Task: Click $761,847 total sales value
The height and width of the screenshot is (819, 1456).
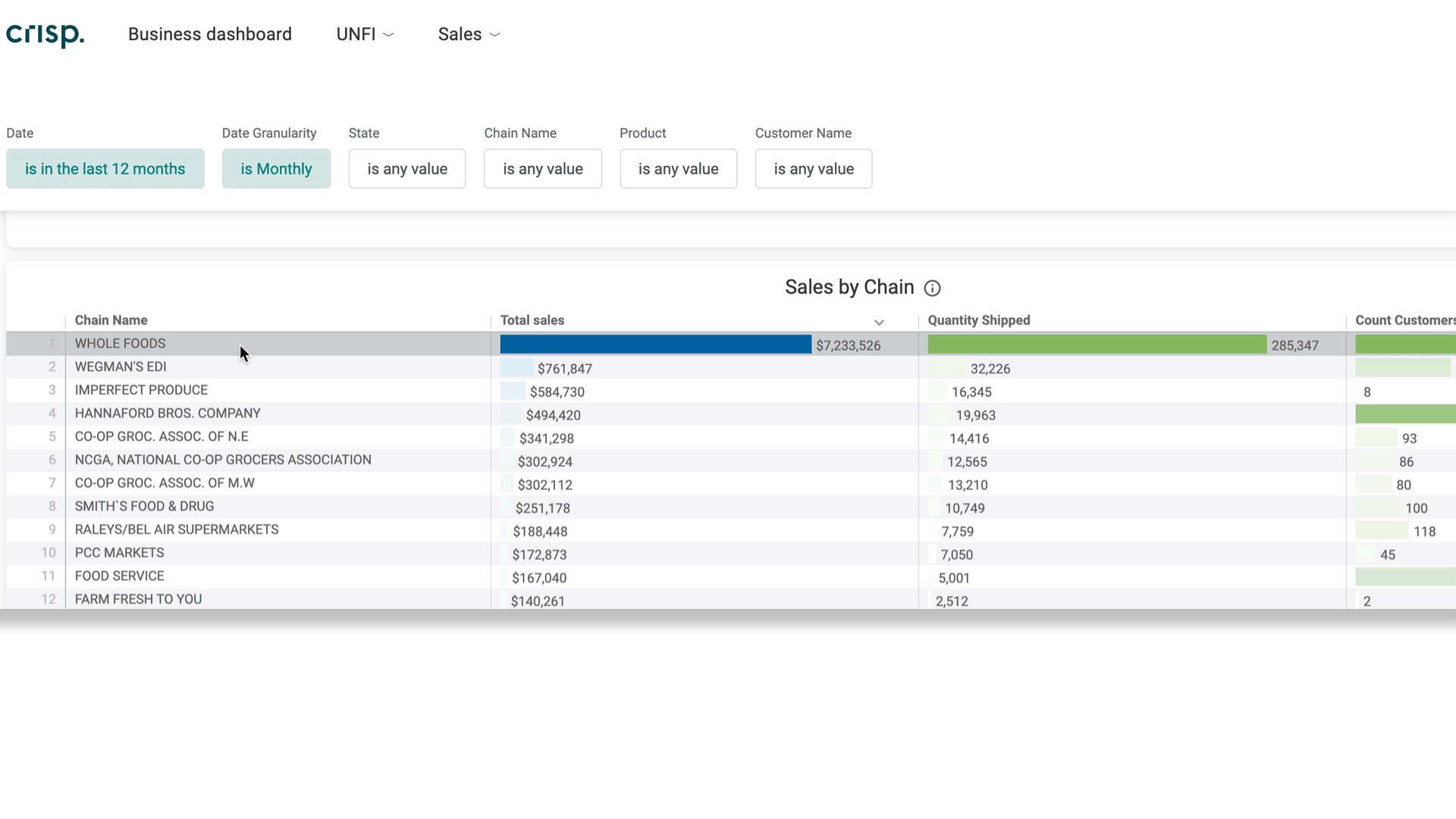Action: (x=564, y=369)
